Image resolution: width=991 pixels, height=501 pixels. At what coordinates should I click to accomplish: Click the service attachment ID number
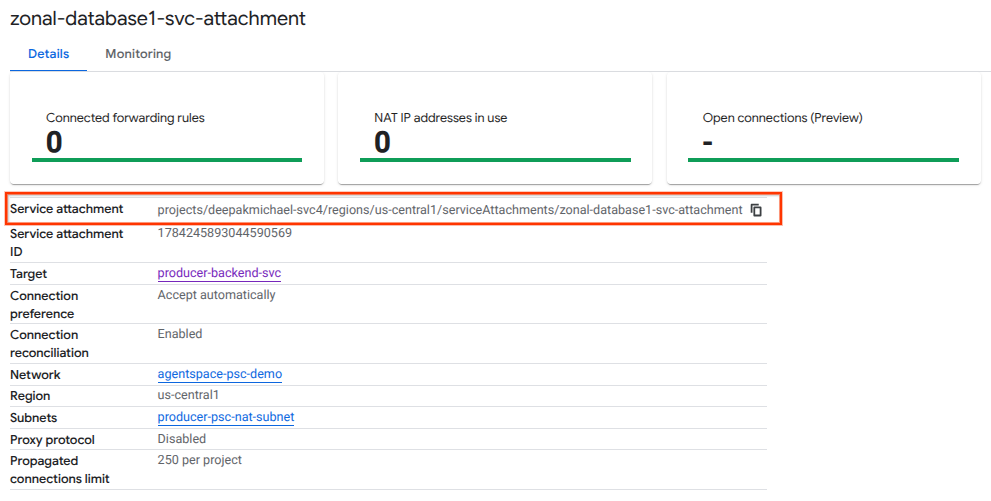click(x=225, y=234)
